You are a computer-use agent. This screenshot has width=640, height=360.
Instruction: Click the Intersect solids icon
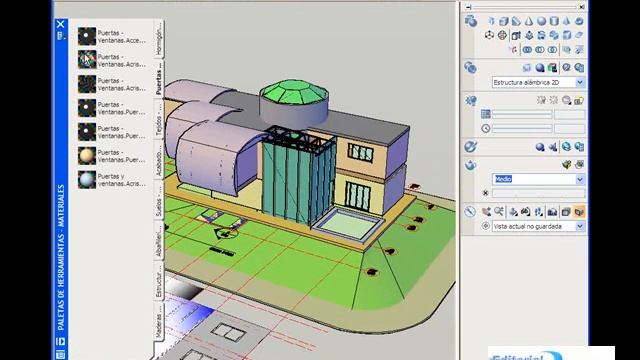coord(552,50)
